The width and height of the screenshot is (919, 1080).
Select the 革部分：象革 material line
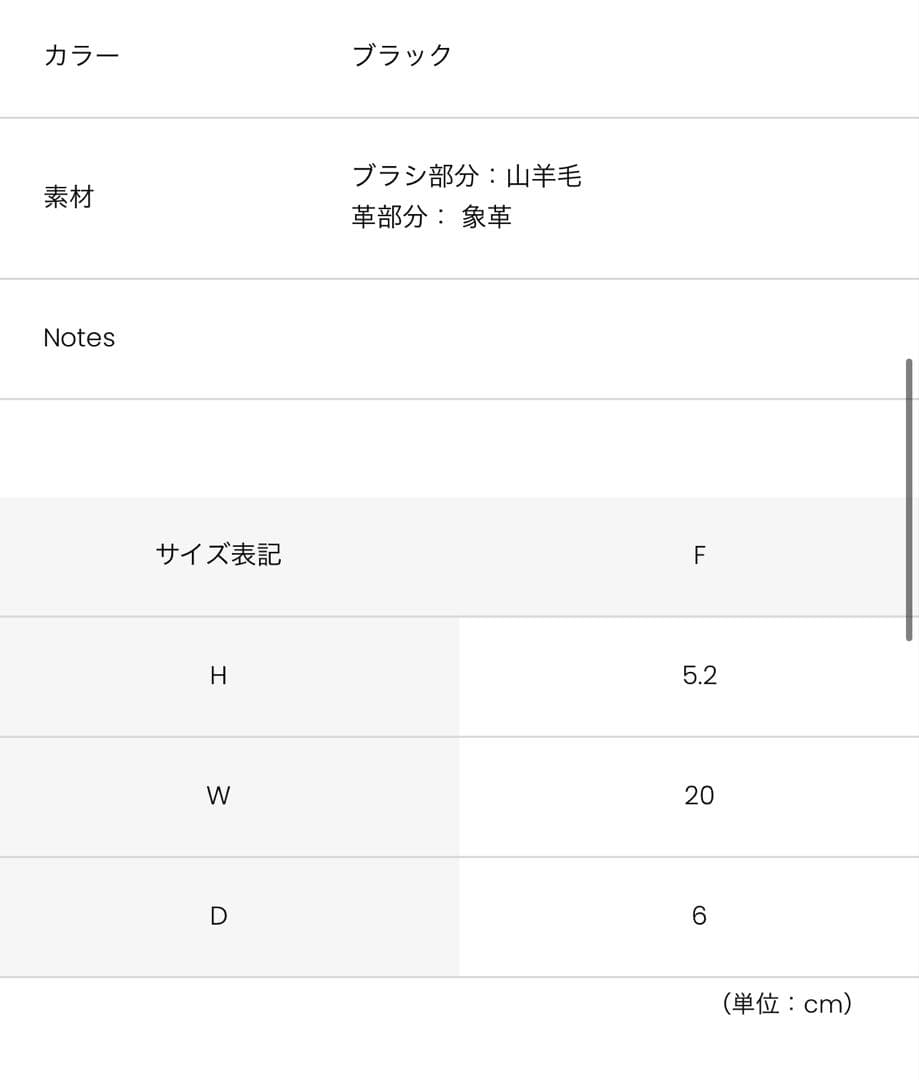click(431, 217)
